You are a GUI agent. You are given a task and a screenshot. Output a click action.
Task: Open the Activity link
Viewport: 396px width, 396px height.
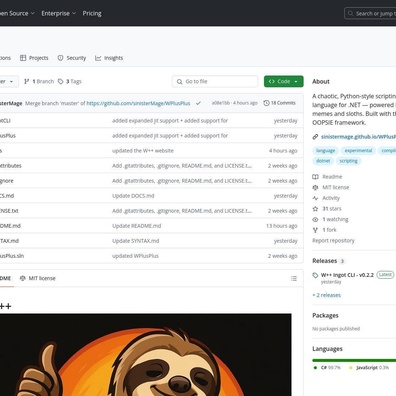pos(331,198)
